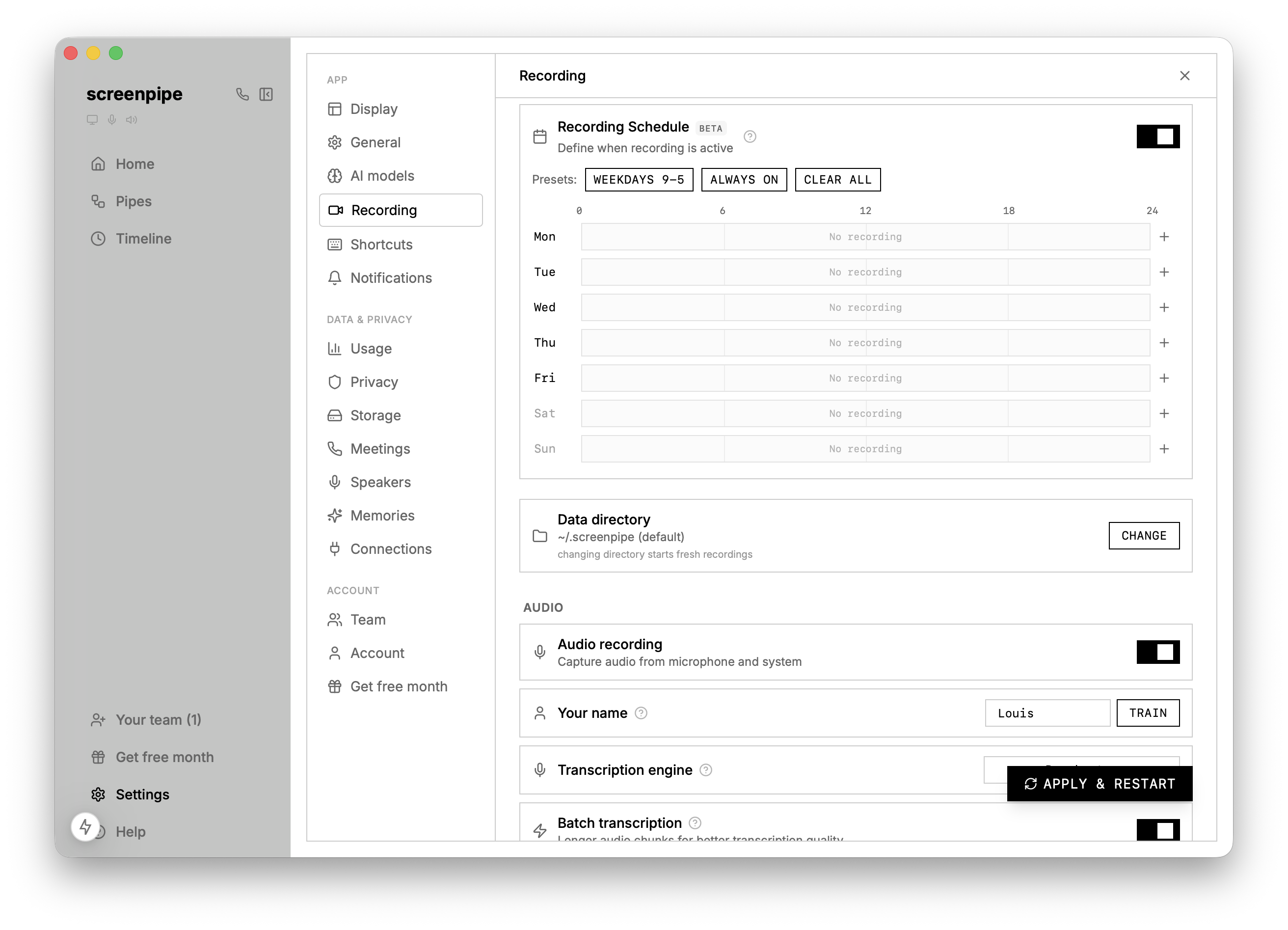The image size is (1288, 930).
Task: Click the phone call icon beside screenpipe title
Action: tap(242, 94)
